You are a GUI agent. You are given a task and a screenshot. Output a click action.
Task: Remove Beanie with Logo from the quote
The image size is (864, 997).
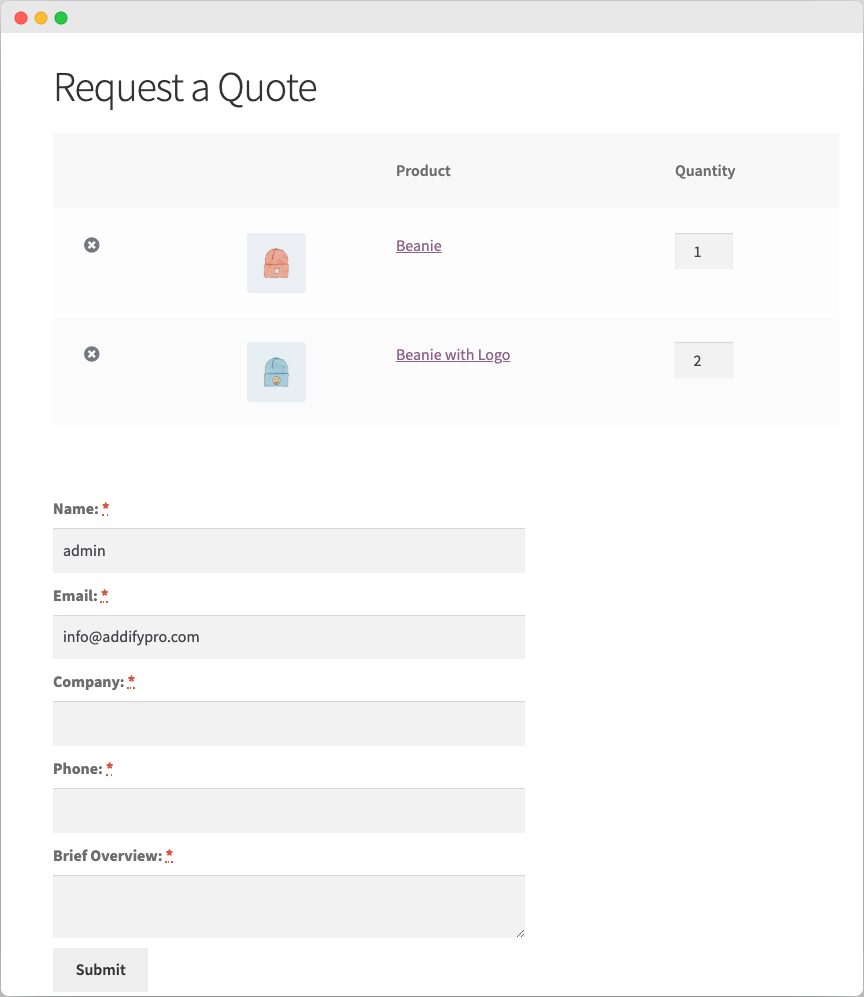point(91,353)
